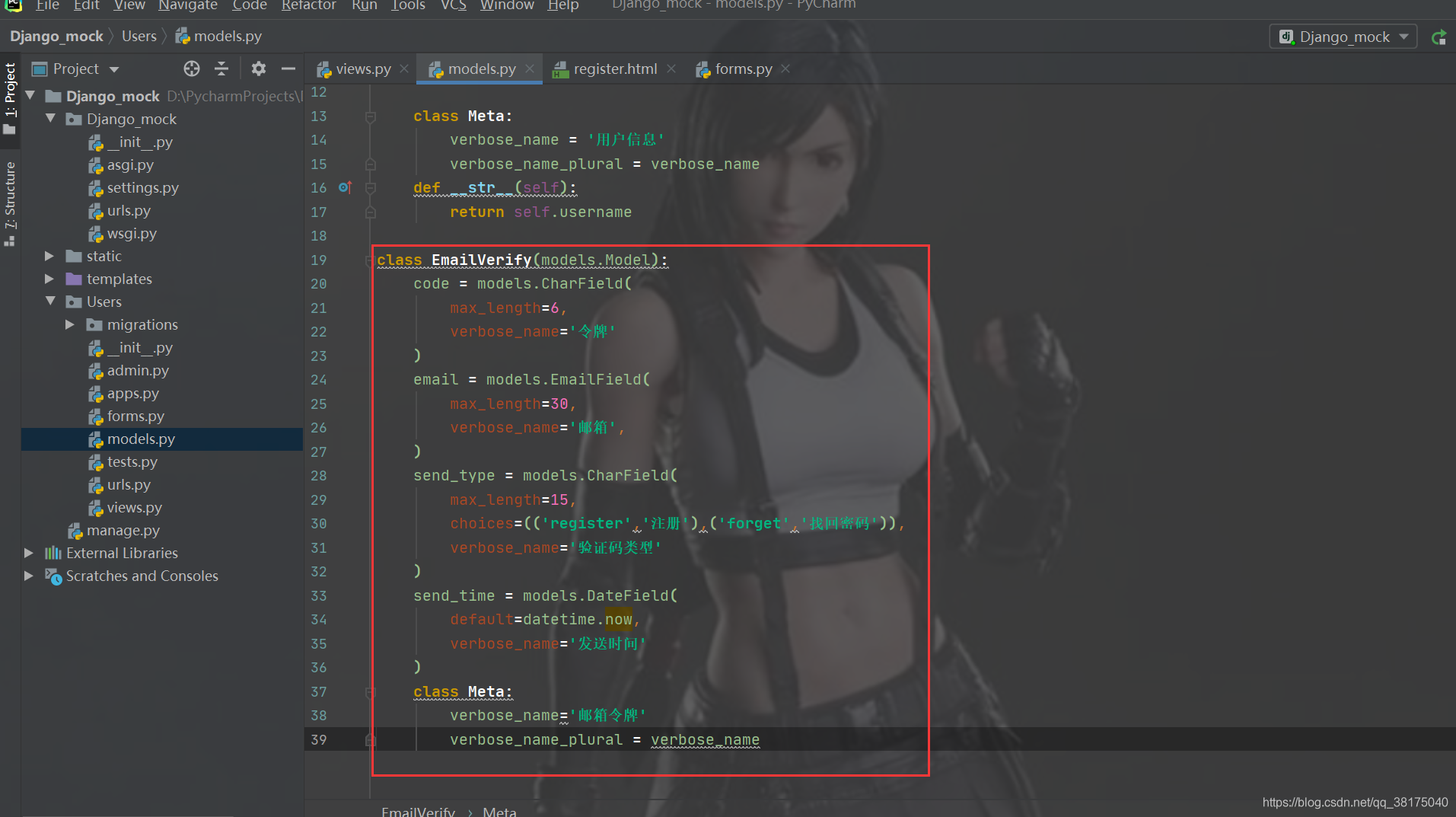Select views.py in the project tree

134,507
